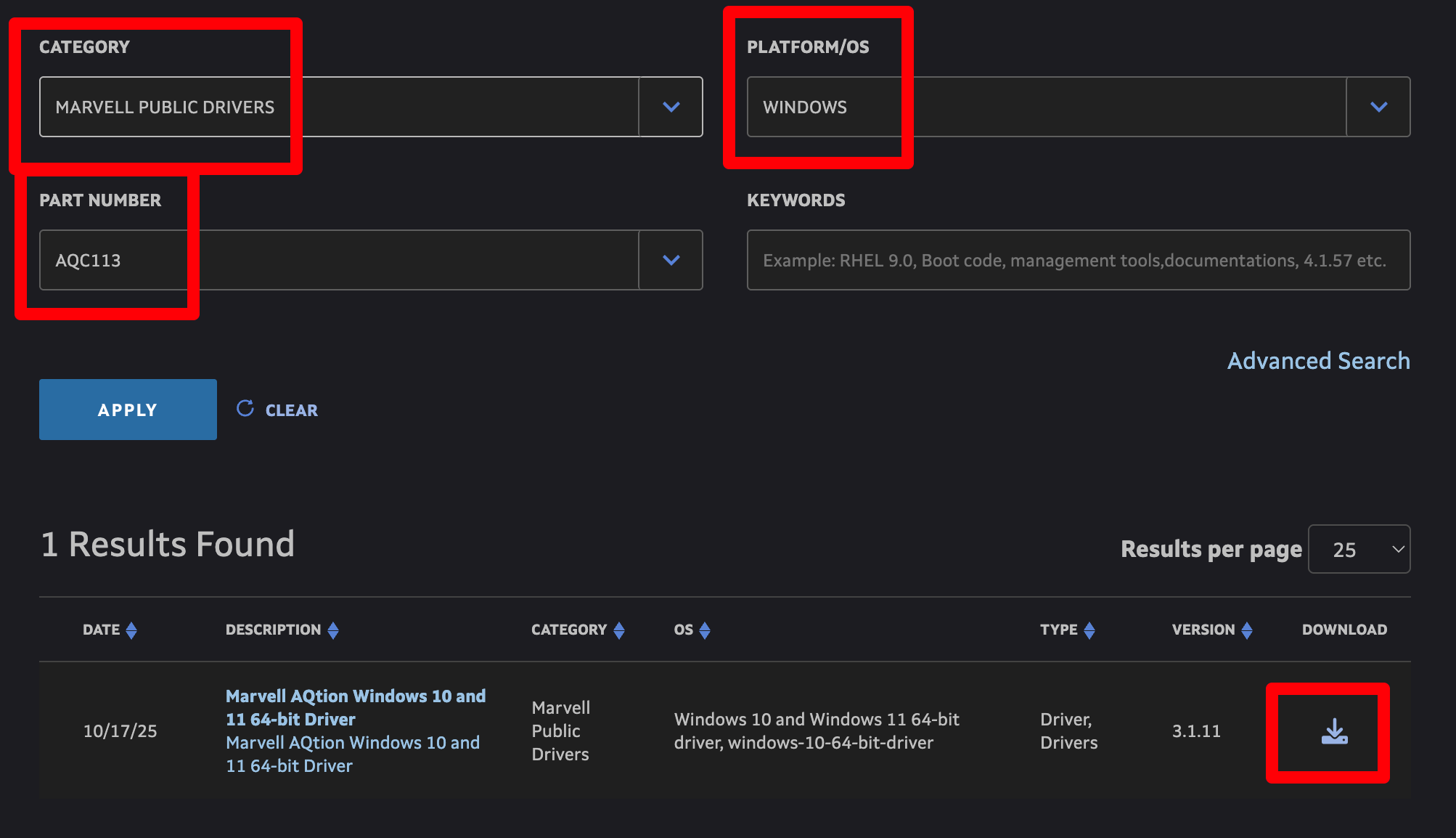Expand the Part Number dropdown chevron
This screenshot has width=1456, height=838.
pos(671,260)
